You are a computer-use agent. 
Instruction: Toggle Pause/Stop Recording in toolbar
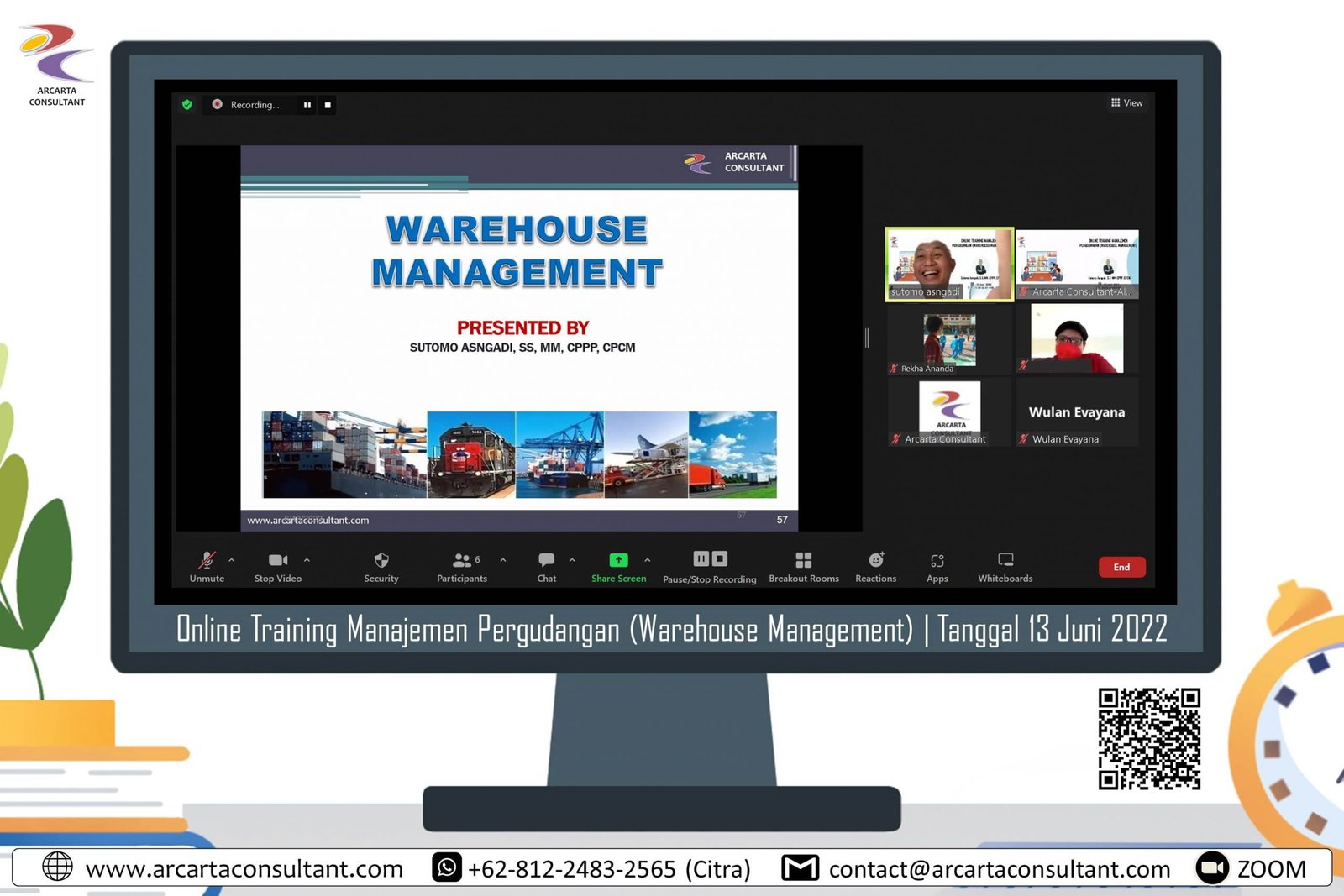(x=710, y=560)
